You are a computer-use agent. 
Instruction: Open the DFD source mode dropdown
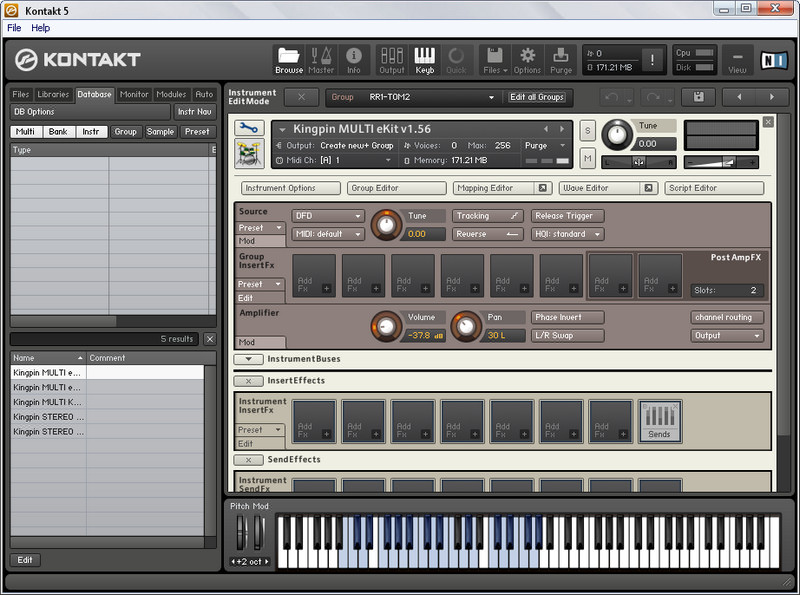click(328, 216)
